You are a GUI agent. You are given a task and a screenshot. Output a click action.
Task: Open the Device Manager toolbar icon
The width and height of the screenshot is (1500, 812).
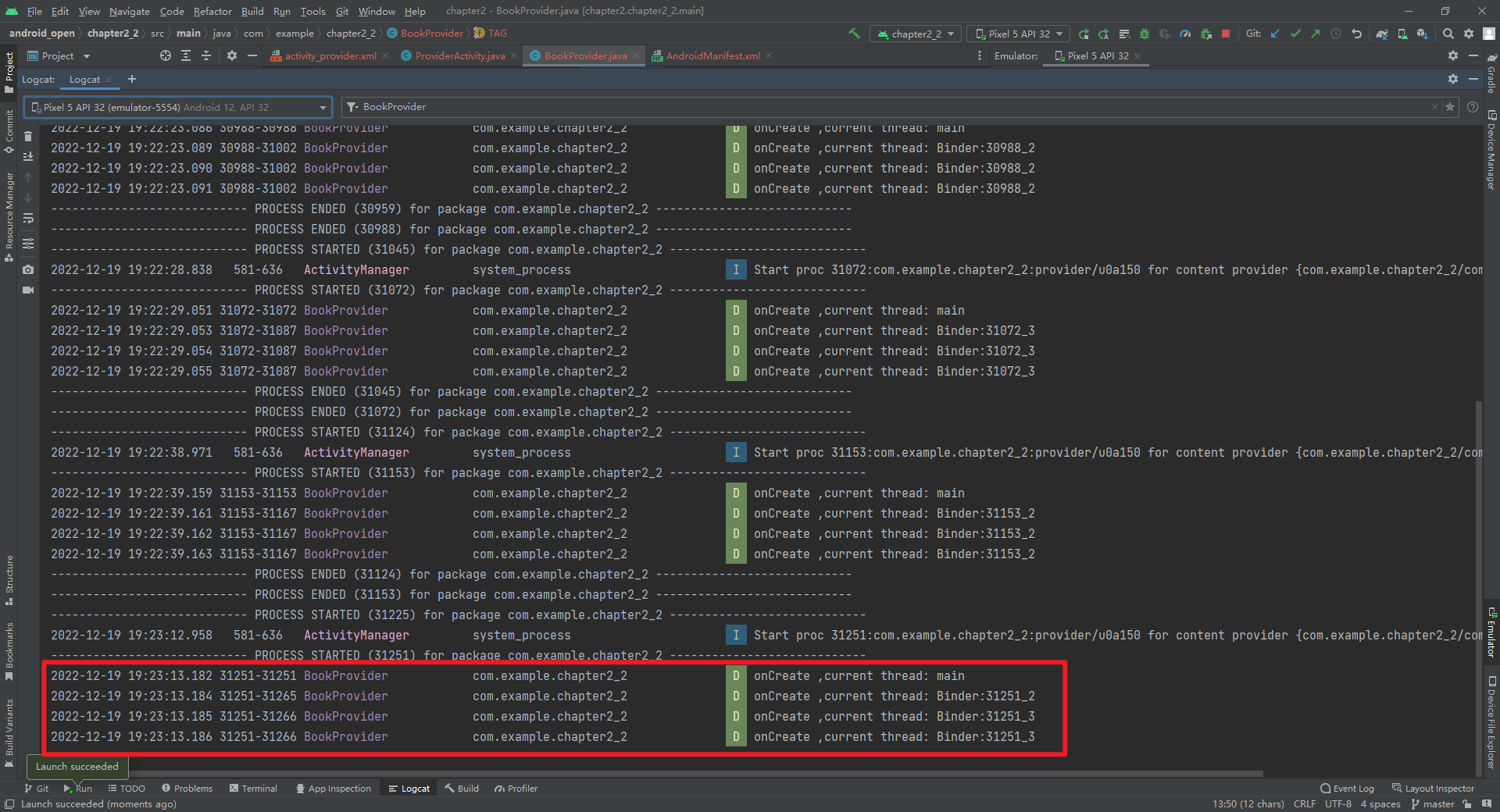(x=1402, y=34)
